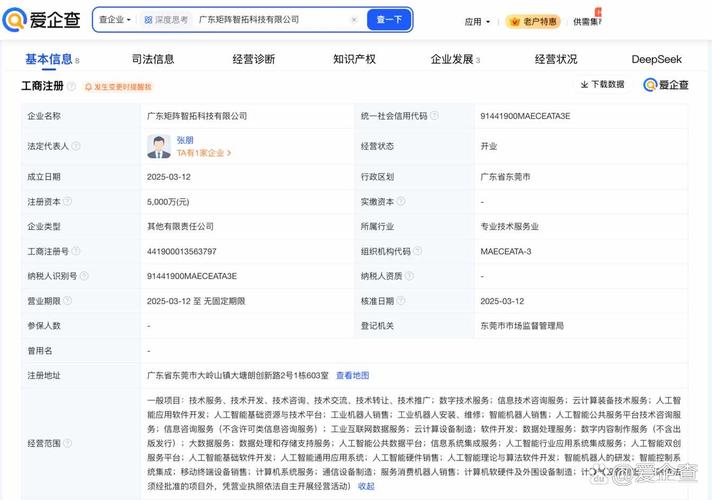712x500 pixels.
Task: Switch to the 经营诊断 tab
Action: pyautogui.click(x=253, y=59)
